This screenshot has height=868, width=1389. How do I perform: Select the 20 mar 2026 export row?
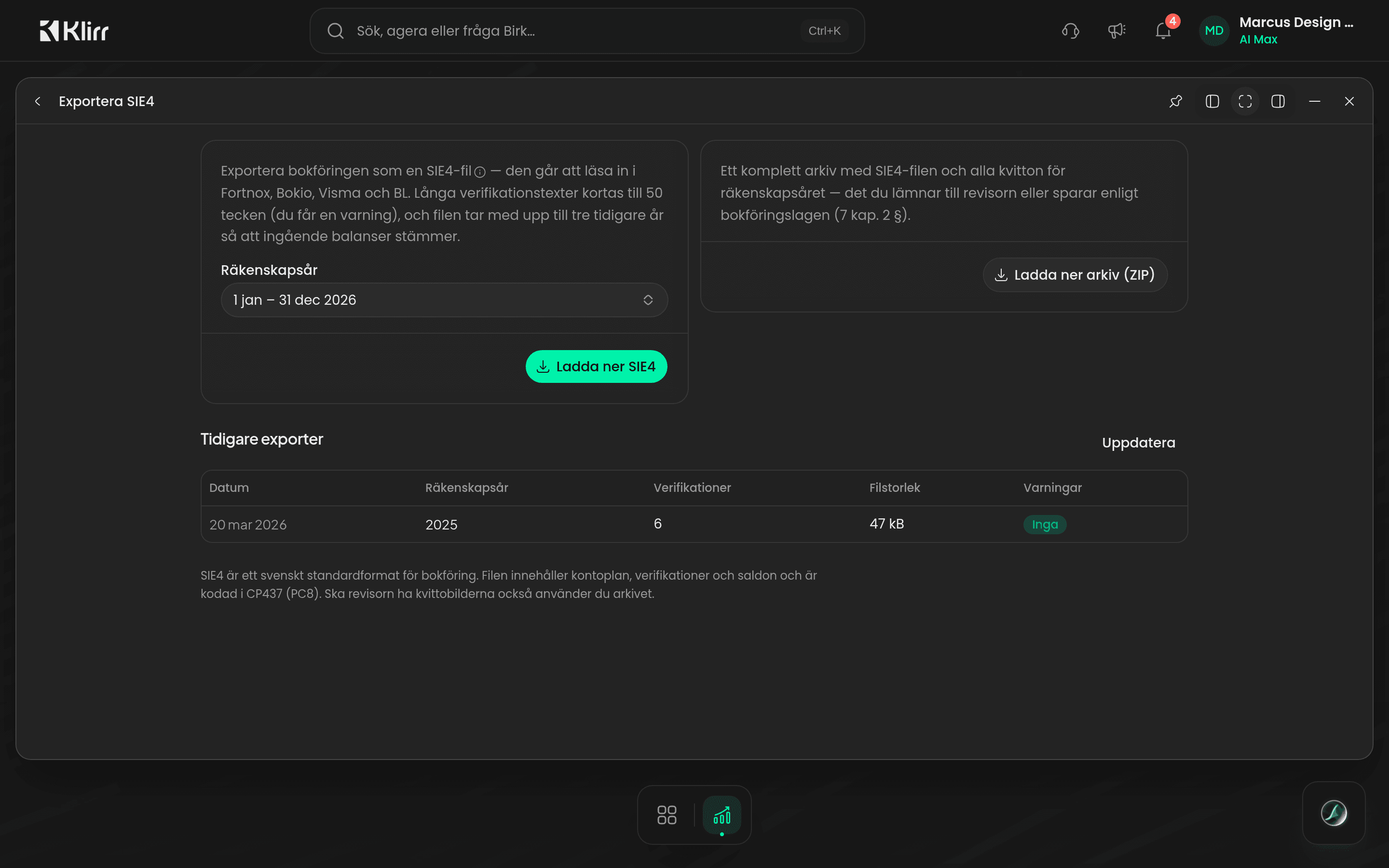pyautogui.click(x=694, y=524)
